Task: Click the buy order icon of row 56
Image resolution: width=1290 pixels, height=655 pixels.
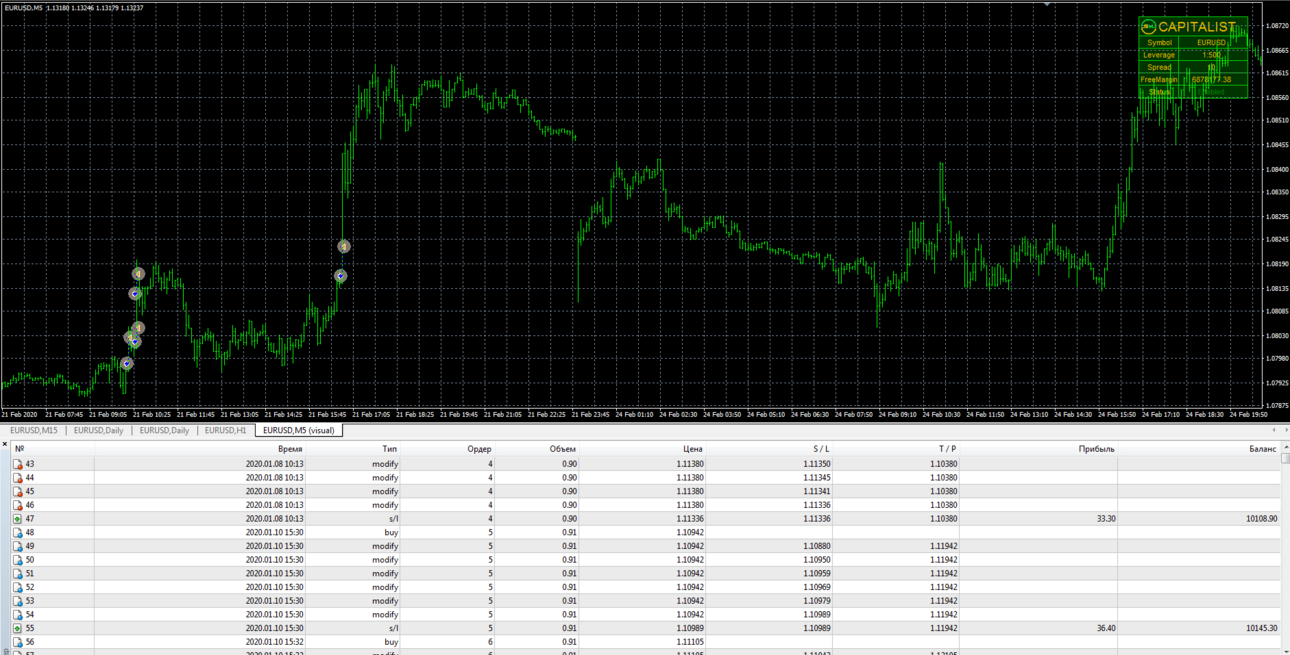Action: (18, 642)
